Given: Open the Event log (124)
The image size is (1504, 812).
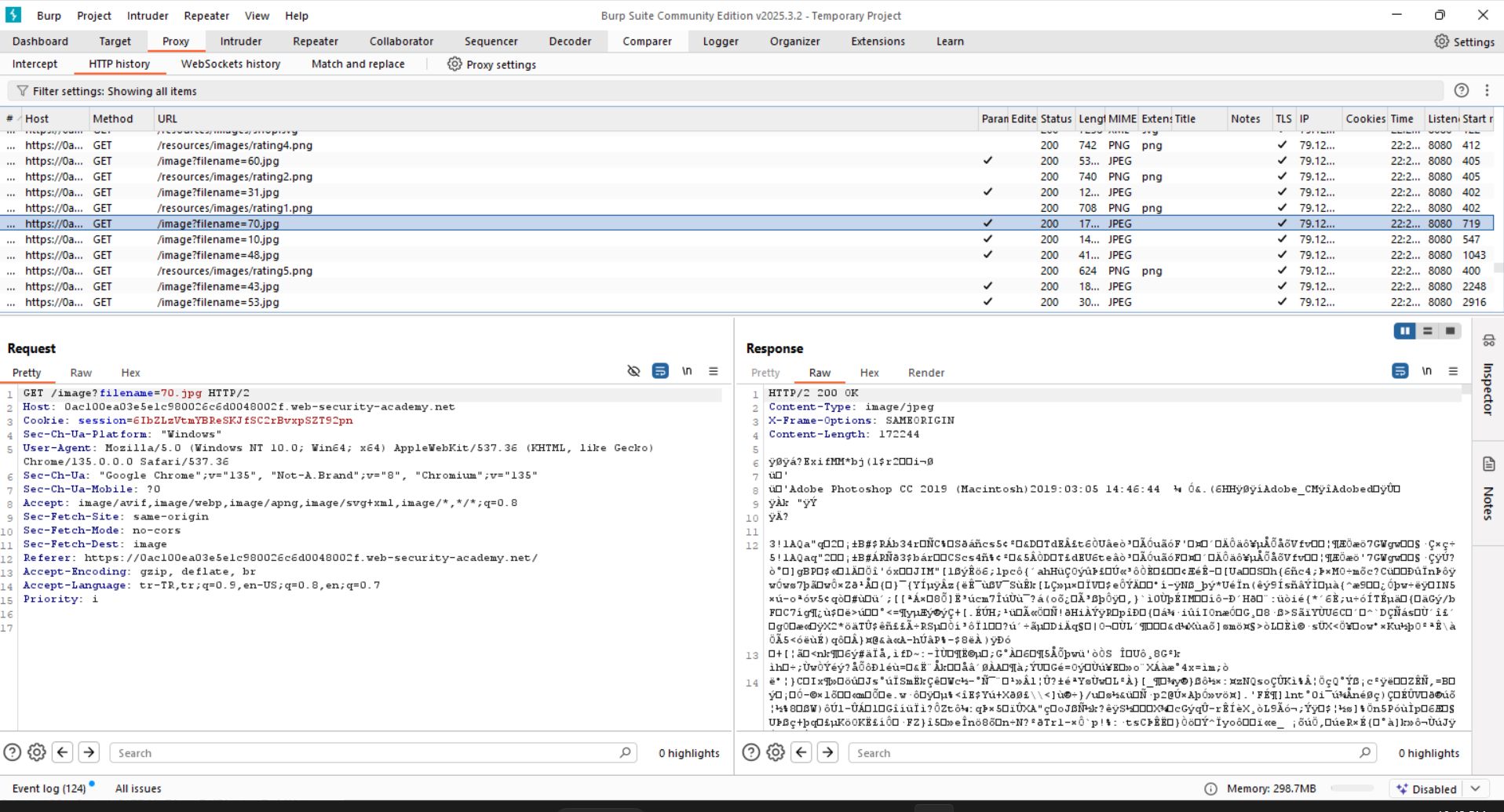Looking at the screenshot, I should click(49, 788).
